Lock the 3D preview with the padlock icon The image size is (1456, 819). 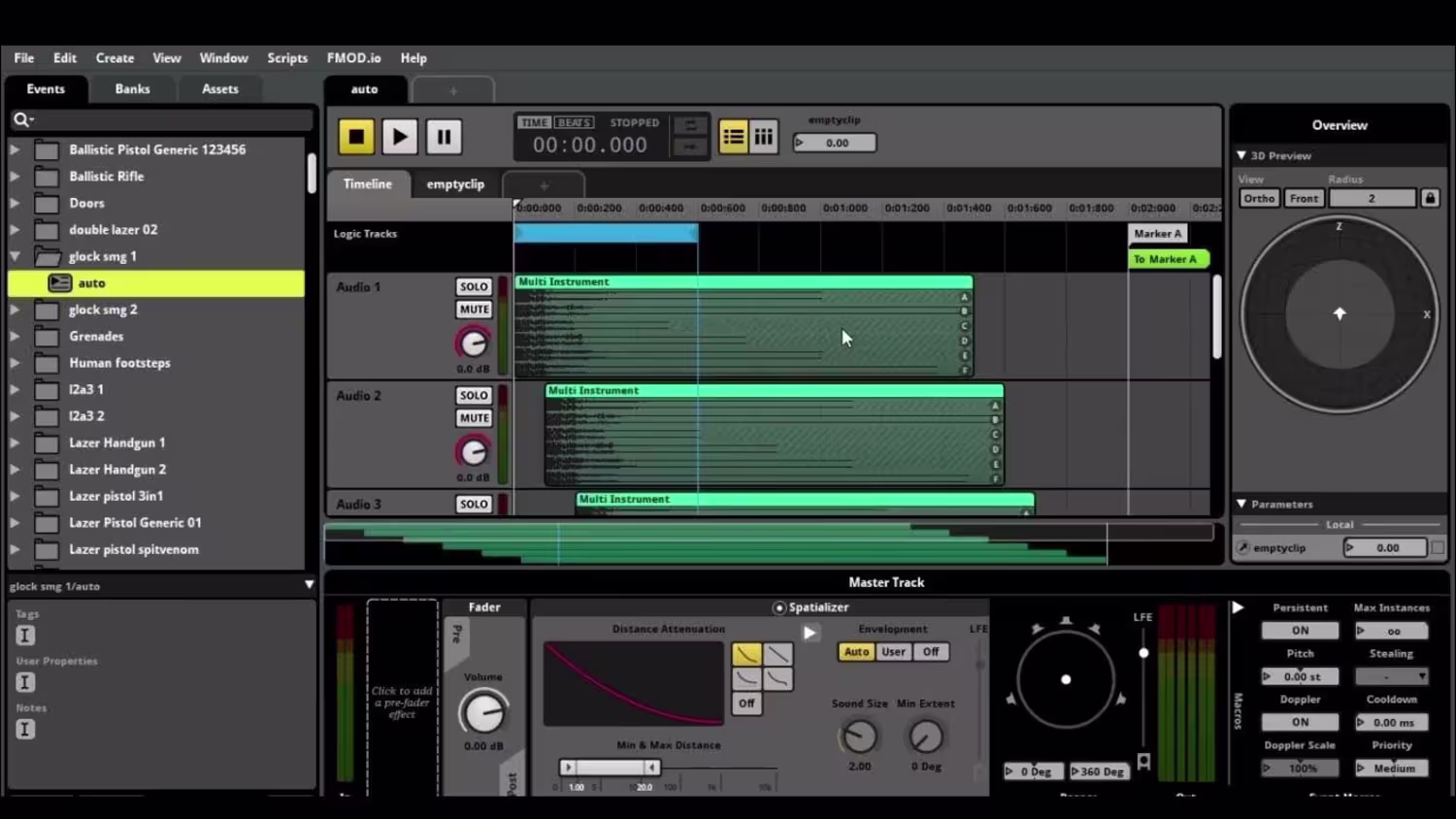(x=1430, y=198)
